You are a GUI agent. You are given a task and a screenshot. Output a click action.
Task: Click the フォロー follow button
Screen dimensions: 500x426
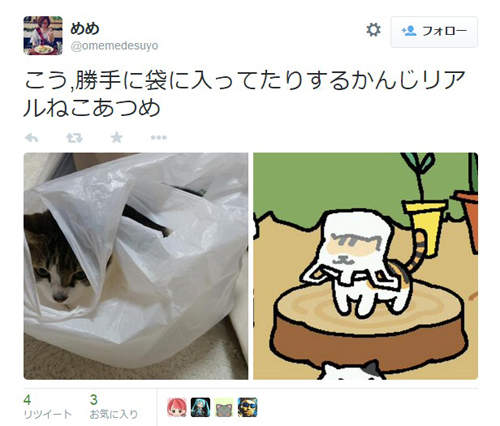pos(434,32)
